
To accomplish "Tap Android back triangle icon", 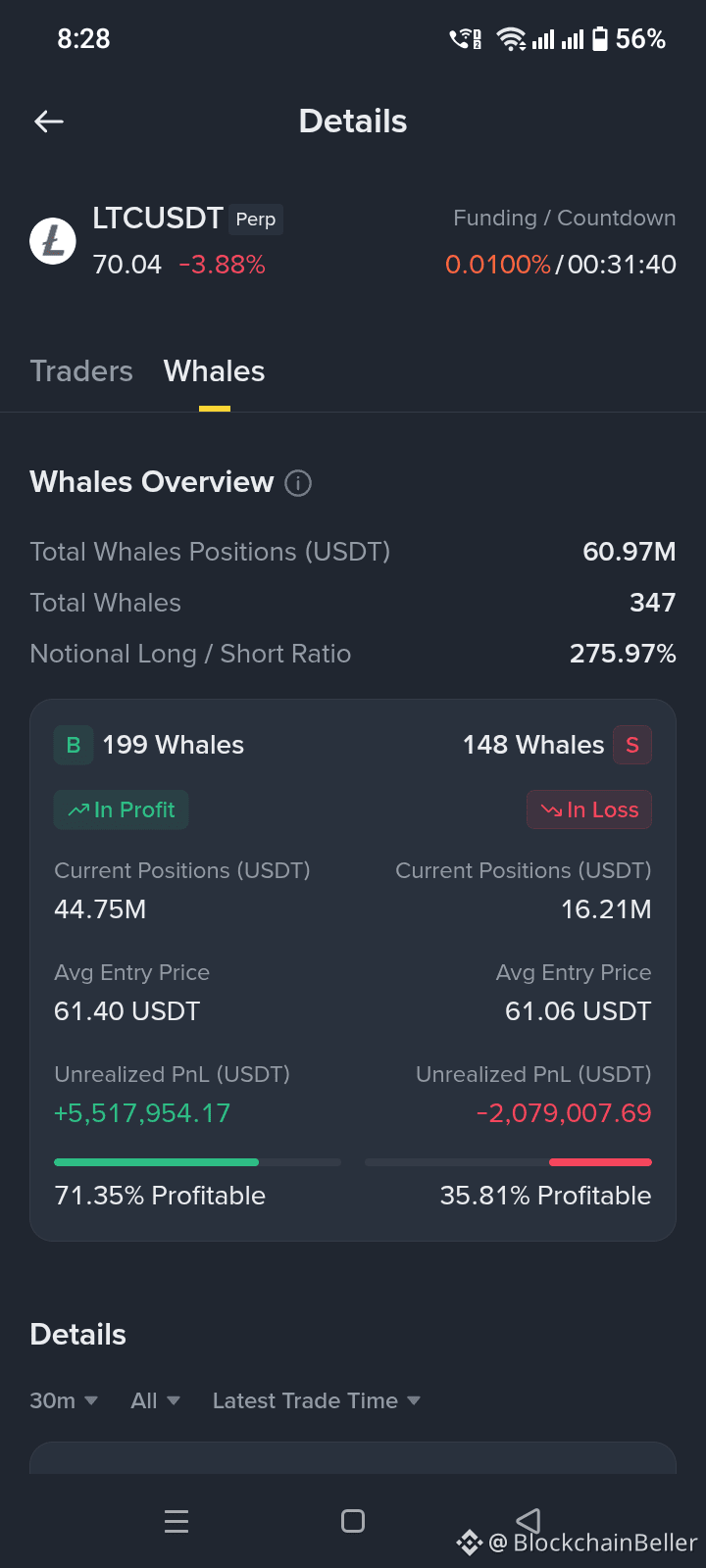I will tap(529, 1521).
